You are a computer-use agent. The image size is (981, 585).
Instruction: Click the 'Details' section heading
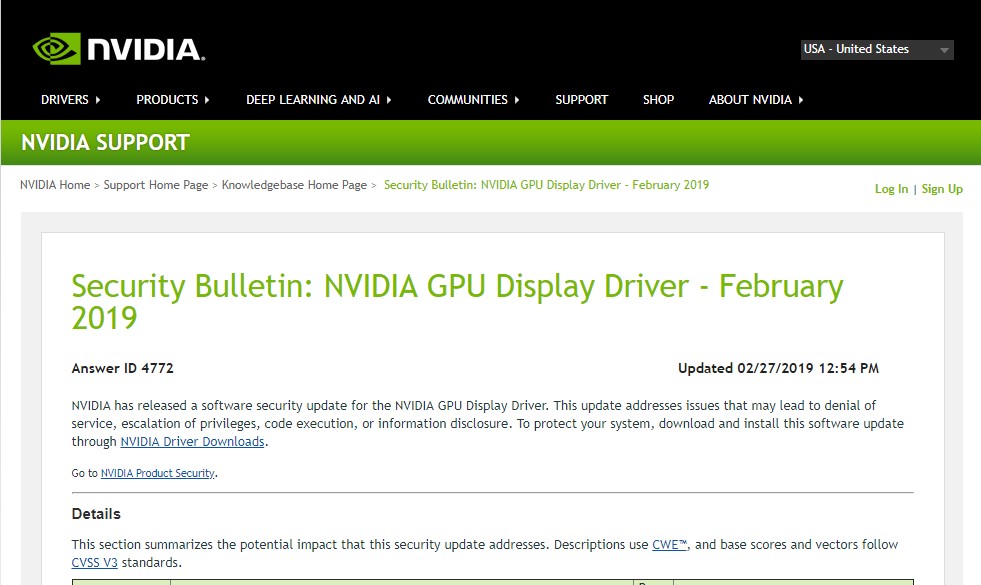pyautogui.click(x=96, y=514)
